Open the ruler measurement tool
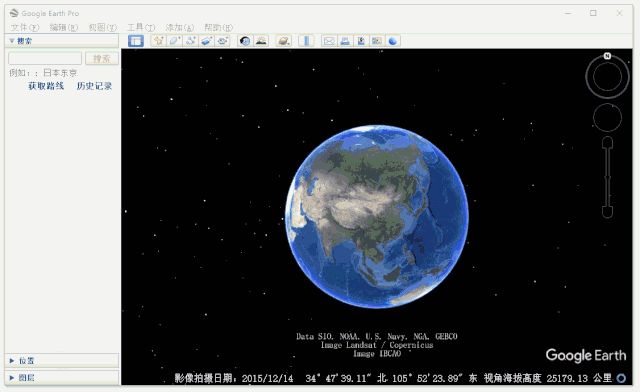The height and width of the screenshot is (392, 640). pos(306,41)
